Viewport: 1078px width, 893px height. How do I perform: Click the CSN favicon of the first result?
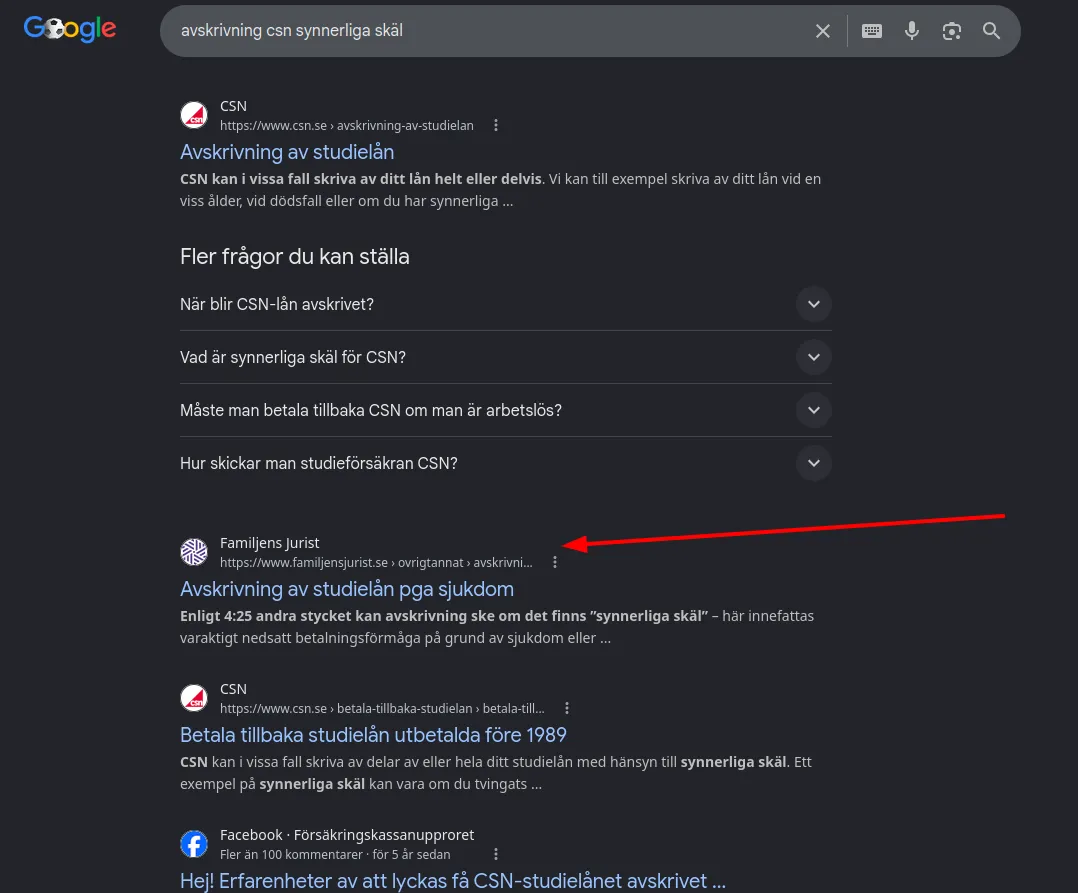tap(194, 115)
